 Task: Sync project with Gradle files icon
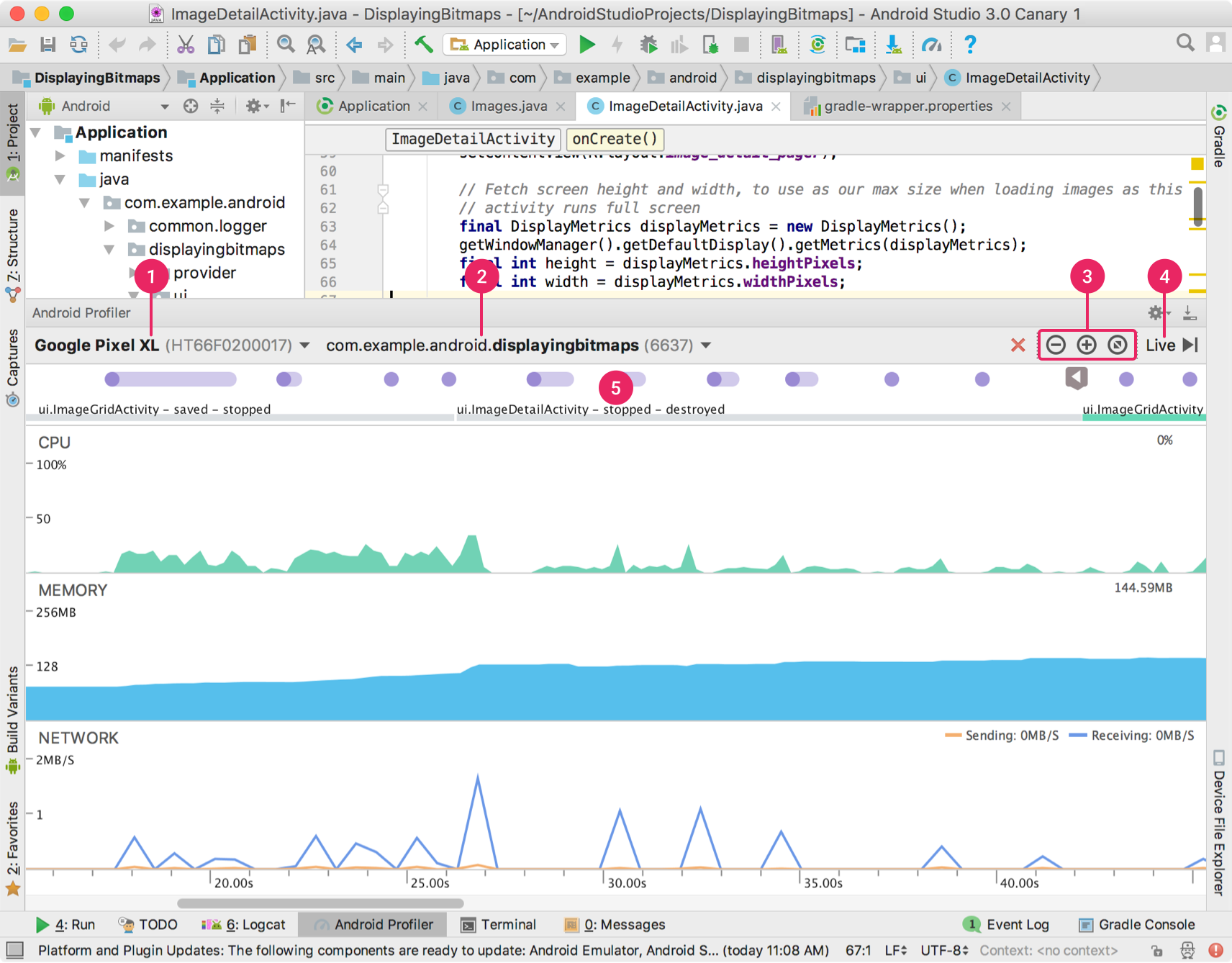818,45
